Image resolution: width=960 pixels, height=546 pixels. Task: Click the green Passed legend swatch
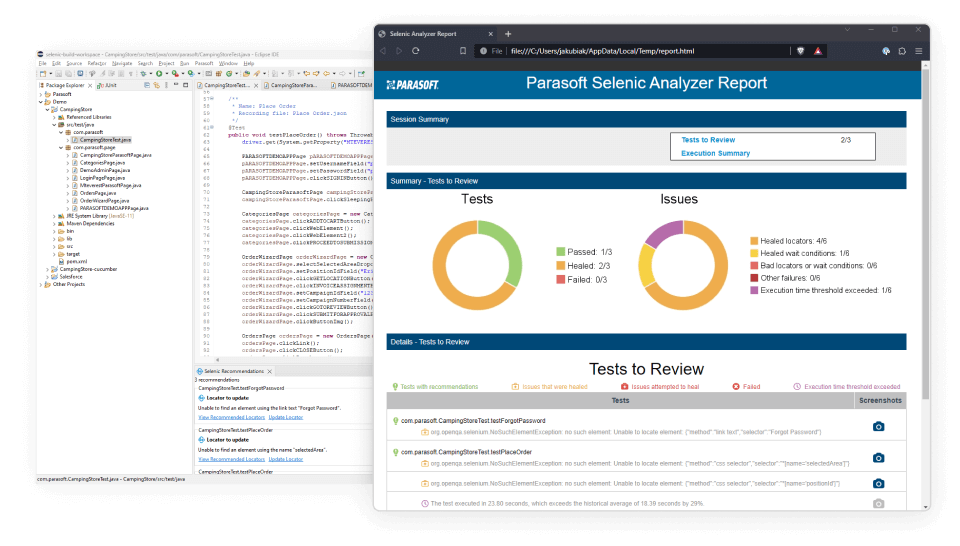pyautogui.click(x=560, y=252)
